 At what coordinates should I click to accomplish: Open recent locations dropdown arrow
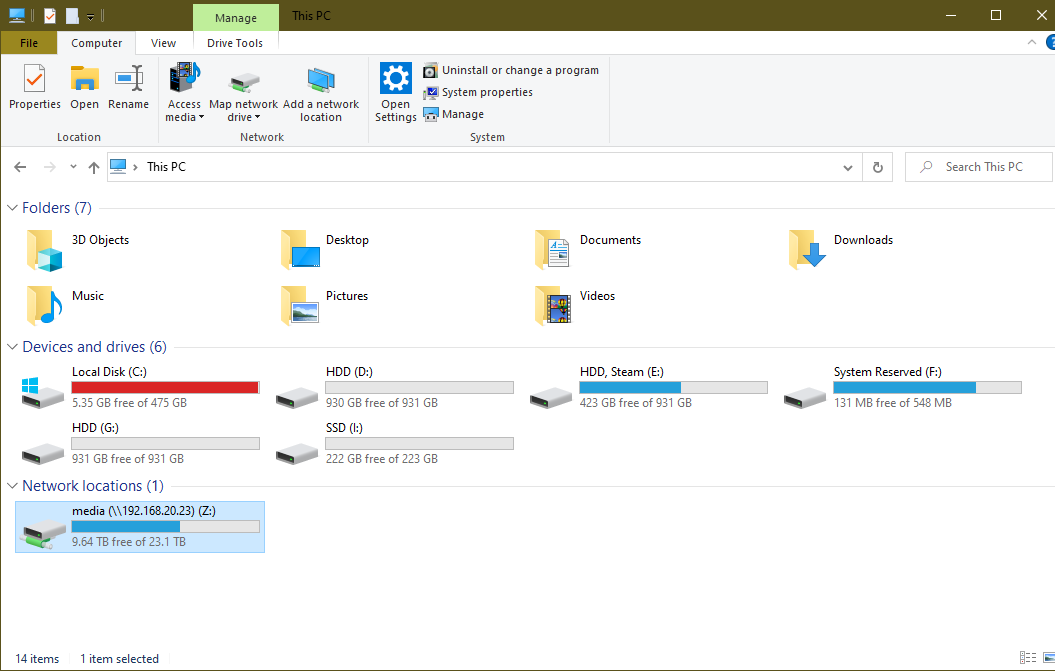(73, 167)
